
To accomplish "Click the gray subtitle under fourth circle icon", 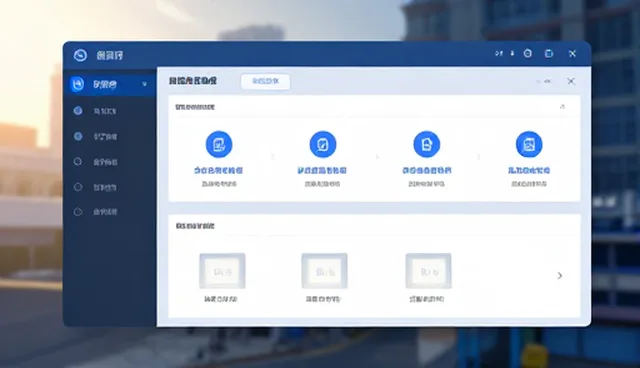I will 529,184.
